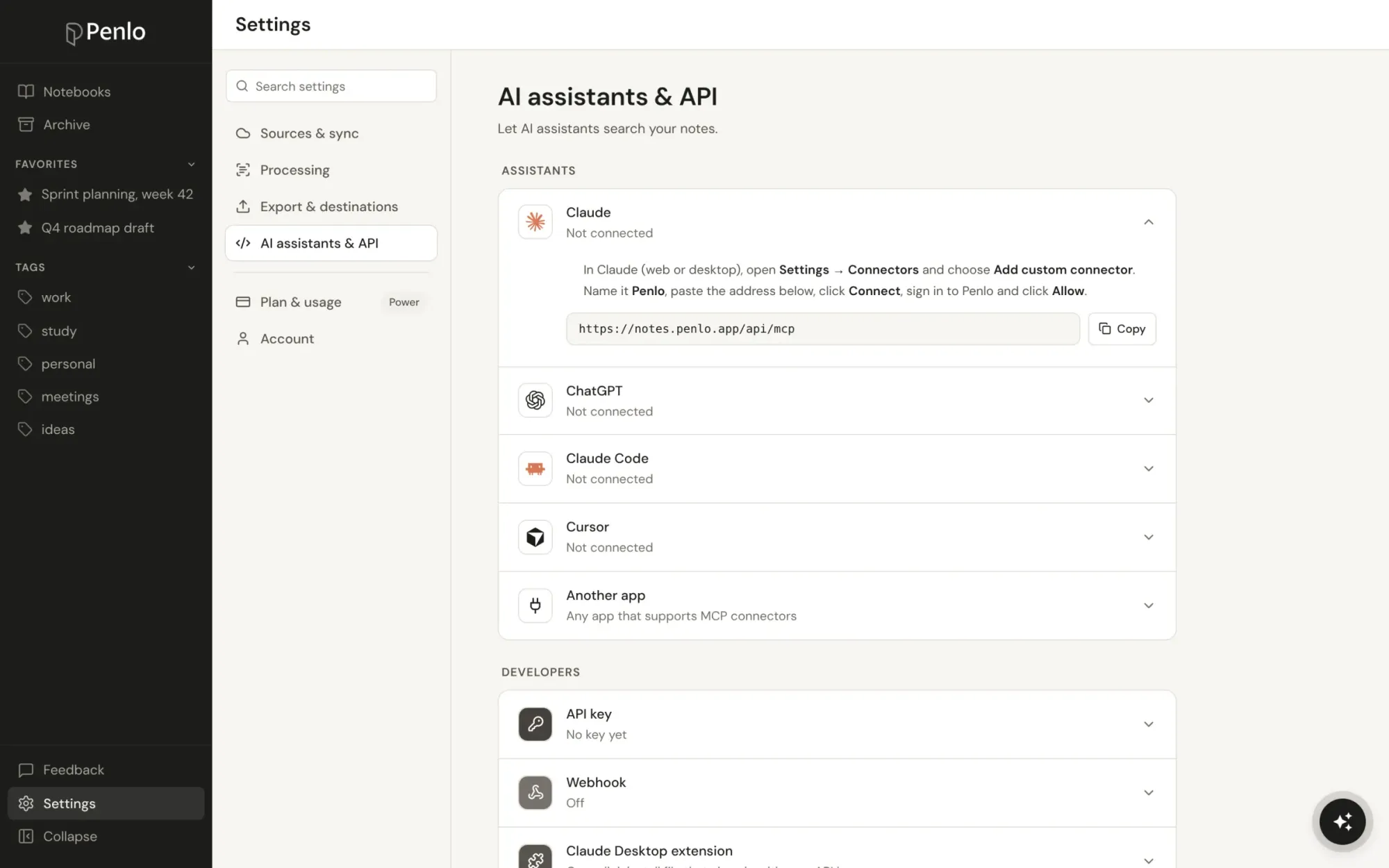Click the star icon beside Q4 roadmap draft
1389x868 pixels.
25,228
